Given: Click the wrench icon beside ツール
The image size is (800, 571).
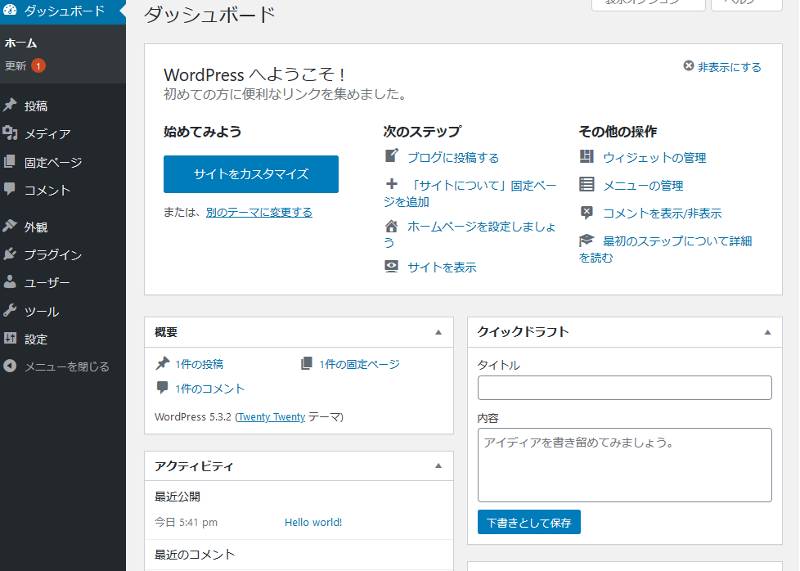Looking at the screenshot, I should point(10,310).
